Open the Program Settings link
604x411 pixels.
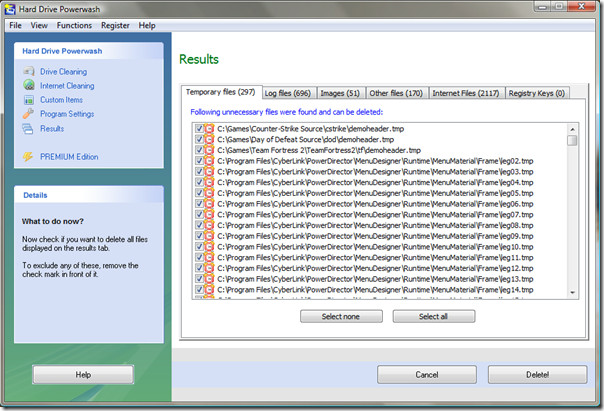pyautogui.click(x=67, y=114)
